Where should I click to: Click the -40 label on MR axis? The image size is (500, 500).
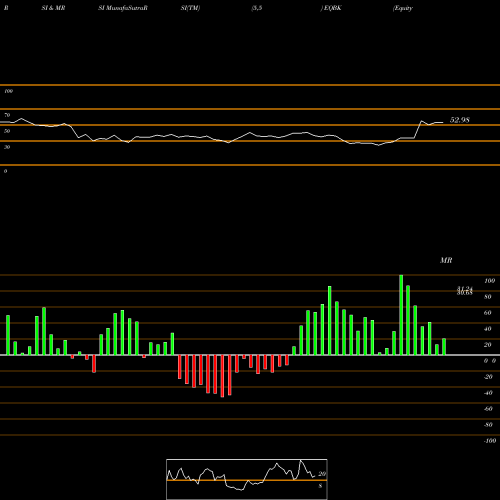click(x=488, y=393)
